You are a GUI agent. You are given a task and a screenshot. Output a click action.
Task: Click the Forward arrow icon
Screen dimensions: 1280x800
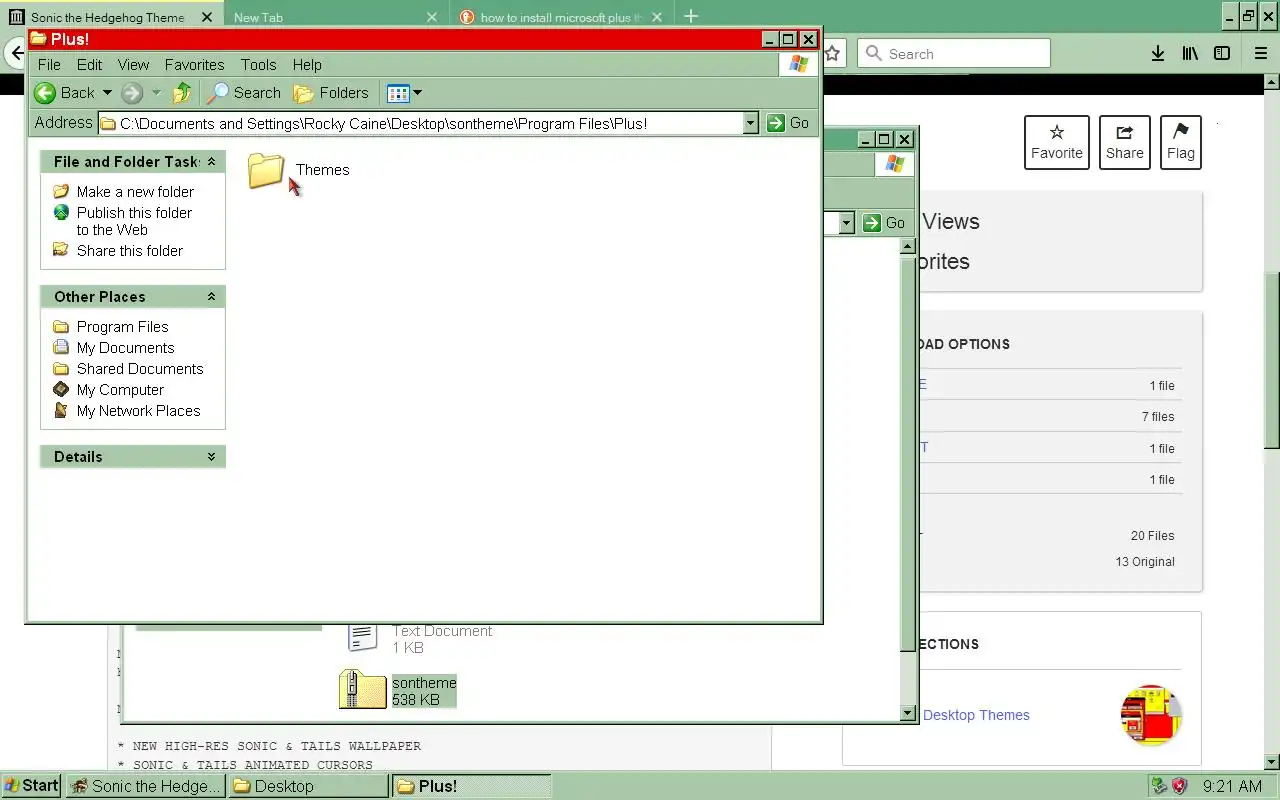click(x=132, y=93)
